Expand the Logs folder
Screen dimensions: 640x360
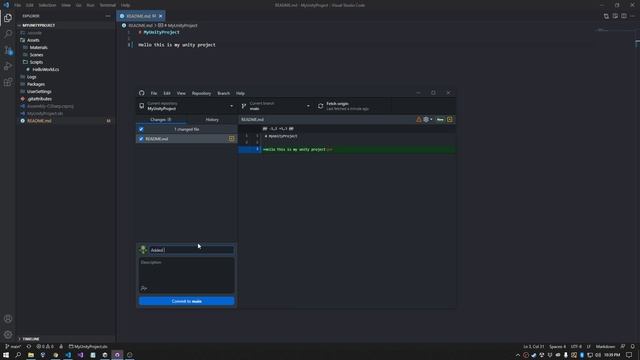coord(31,77)
